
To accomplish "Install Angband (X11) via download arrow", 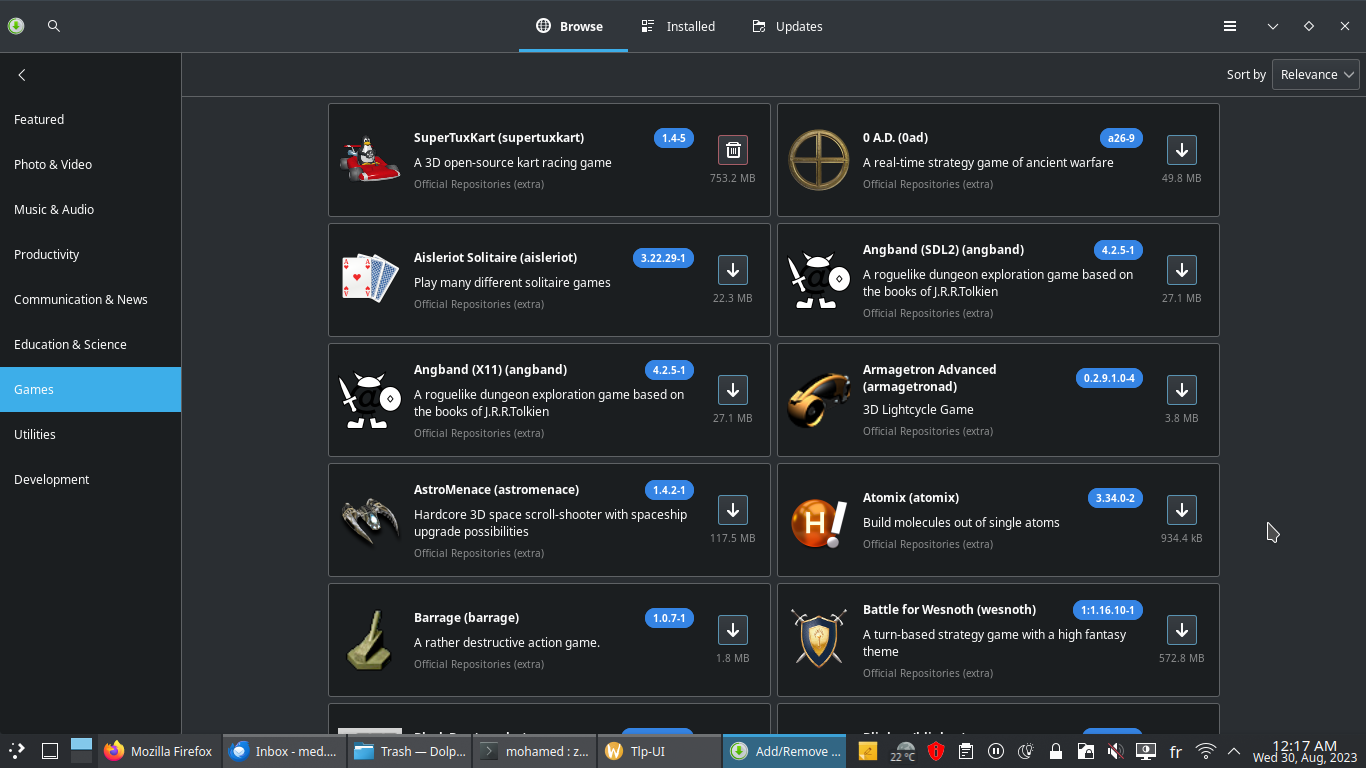I will pos(733,390).
